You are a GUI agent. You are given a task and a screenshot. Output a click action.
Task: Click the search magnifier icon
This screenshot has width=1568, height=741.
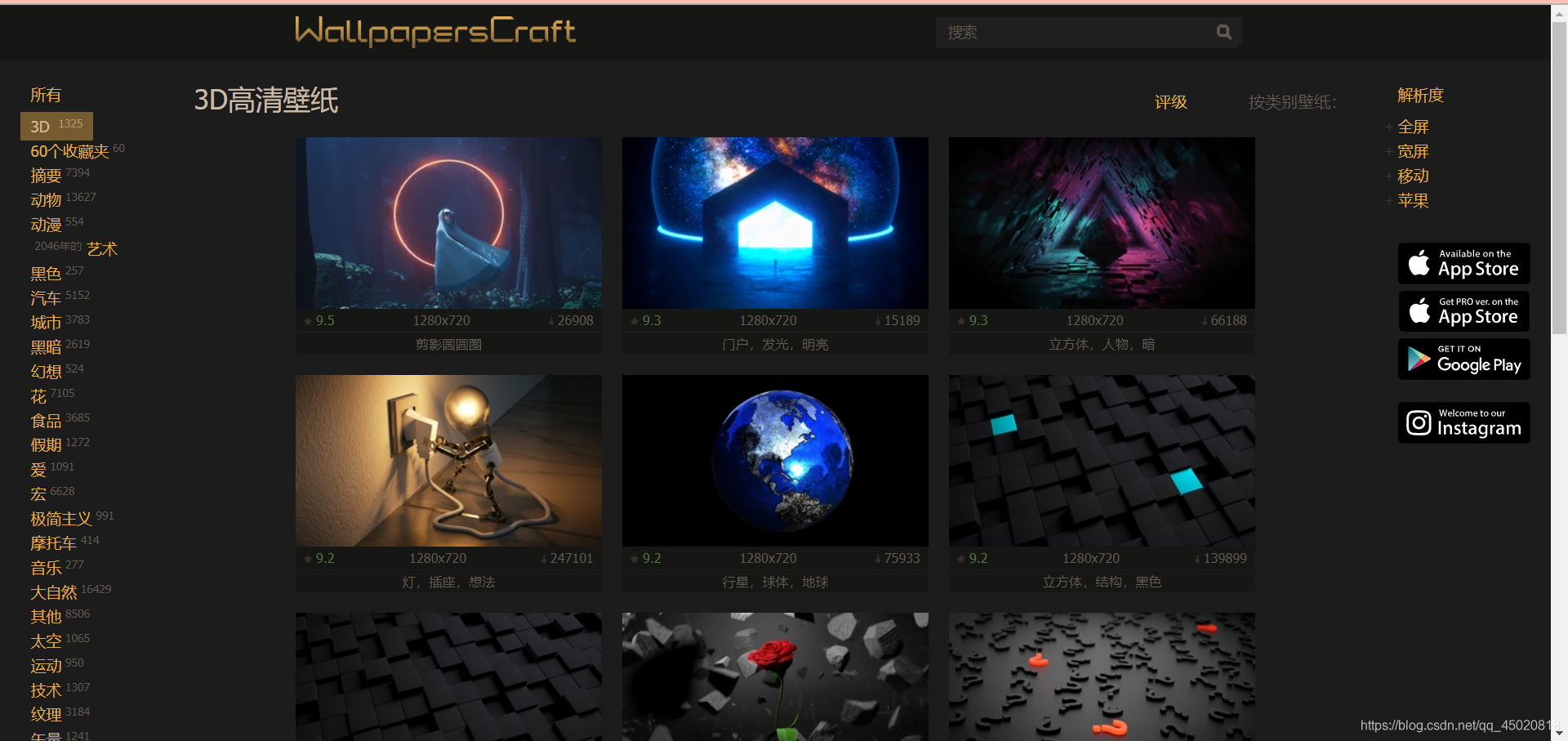pos(1223,32)
